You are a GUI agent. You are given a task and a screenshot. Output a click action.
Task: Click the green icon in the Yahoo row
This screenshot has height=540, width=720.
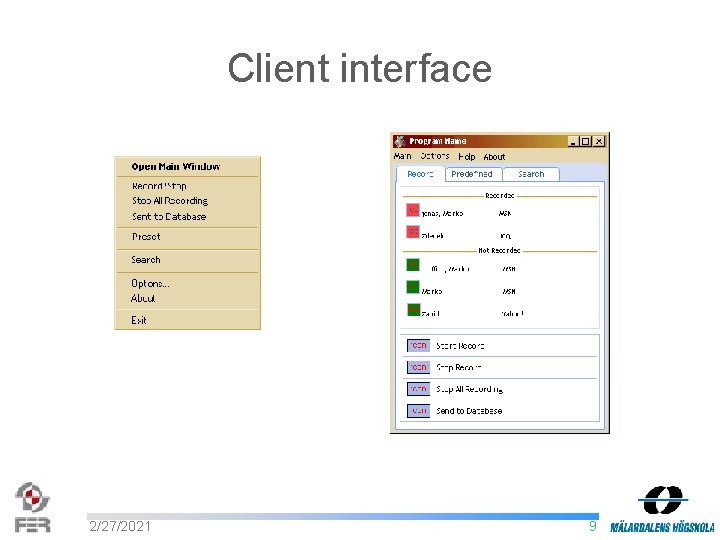coord(413,309)
